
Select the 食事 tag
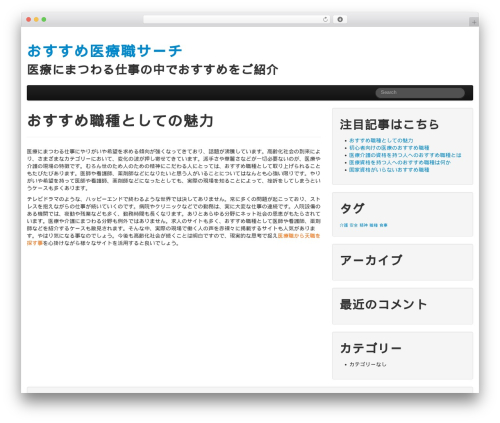[x=383, y=225]
